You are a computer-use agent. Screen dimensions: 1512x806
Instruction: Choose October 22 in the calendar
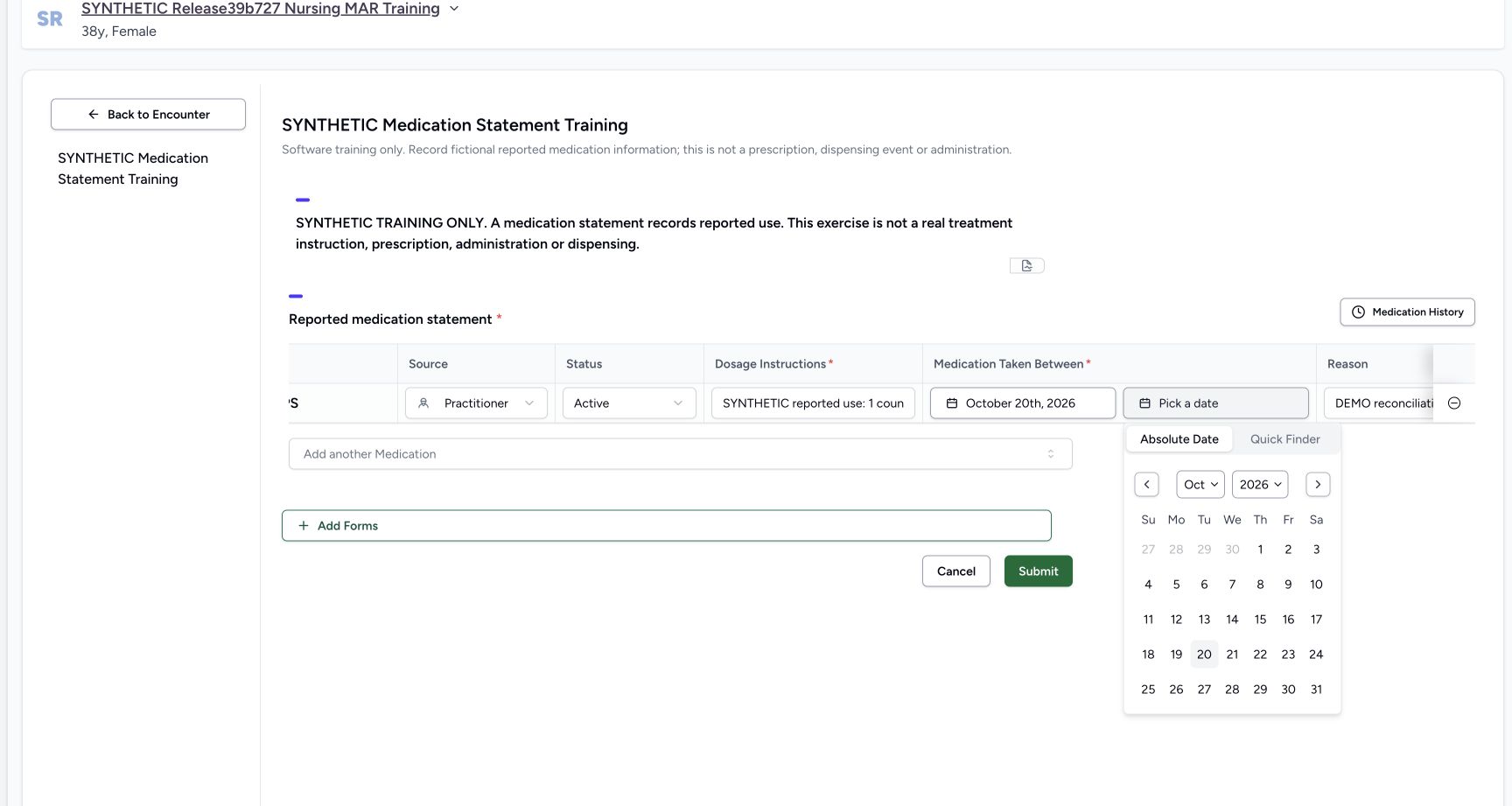tap(1260, 655)
